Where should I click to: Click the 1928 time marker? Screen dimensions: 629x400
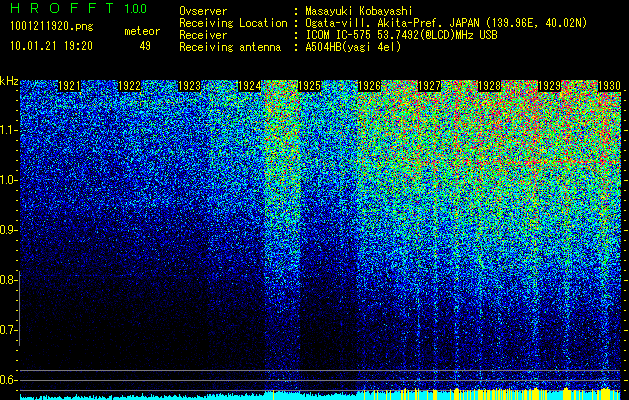point(489,86)
